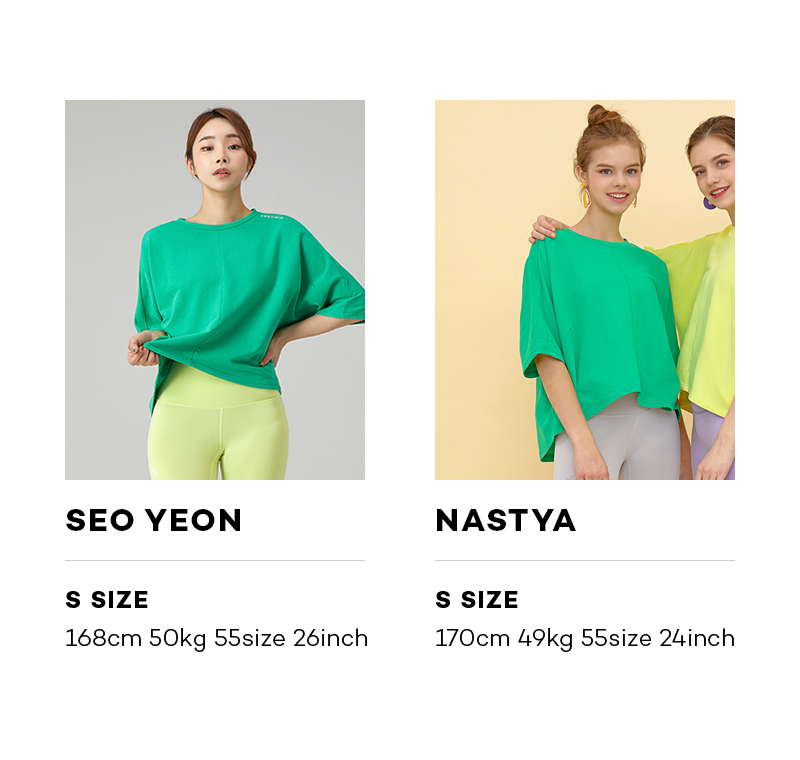The image size is (800, 760).
Task: Select the SEO YEON name heading
Action: tap(154, 520)
